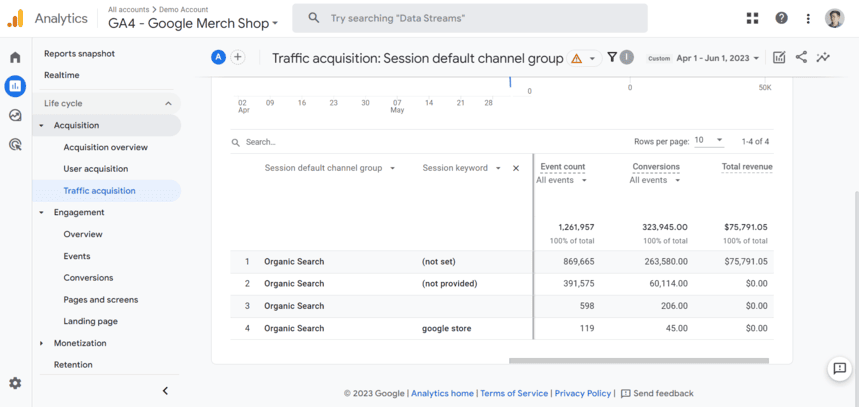Open the Home icon in left rail
This screenshot has height=407, width=859.
click(15, 58)
